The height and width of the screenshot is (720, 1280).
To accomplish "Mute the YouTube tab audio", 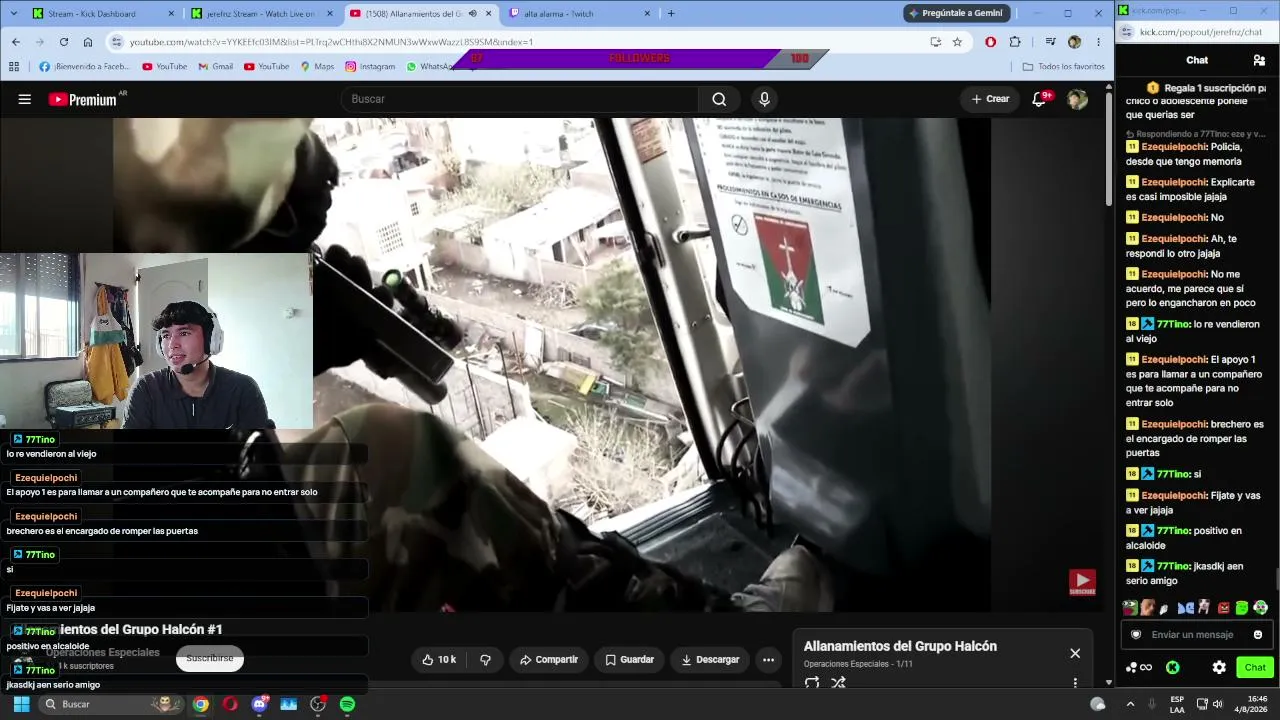I will pyautogui.click(x=472, y=13).
